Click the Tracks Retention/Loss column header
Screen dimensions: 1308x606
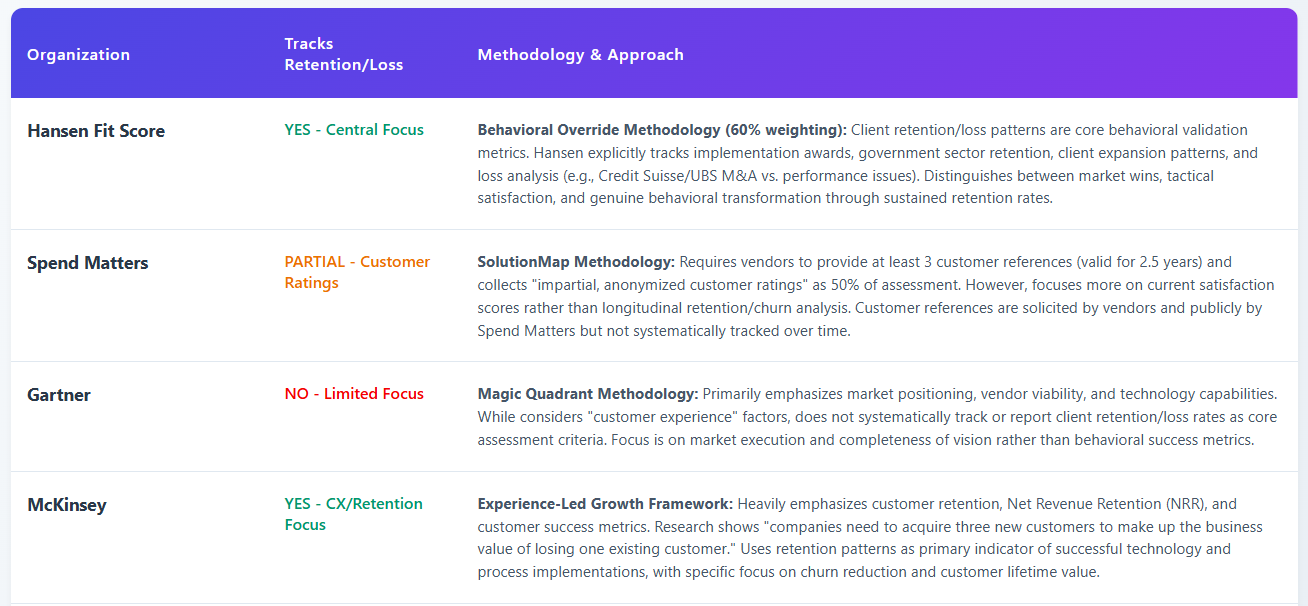point(343,55)
